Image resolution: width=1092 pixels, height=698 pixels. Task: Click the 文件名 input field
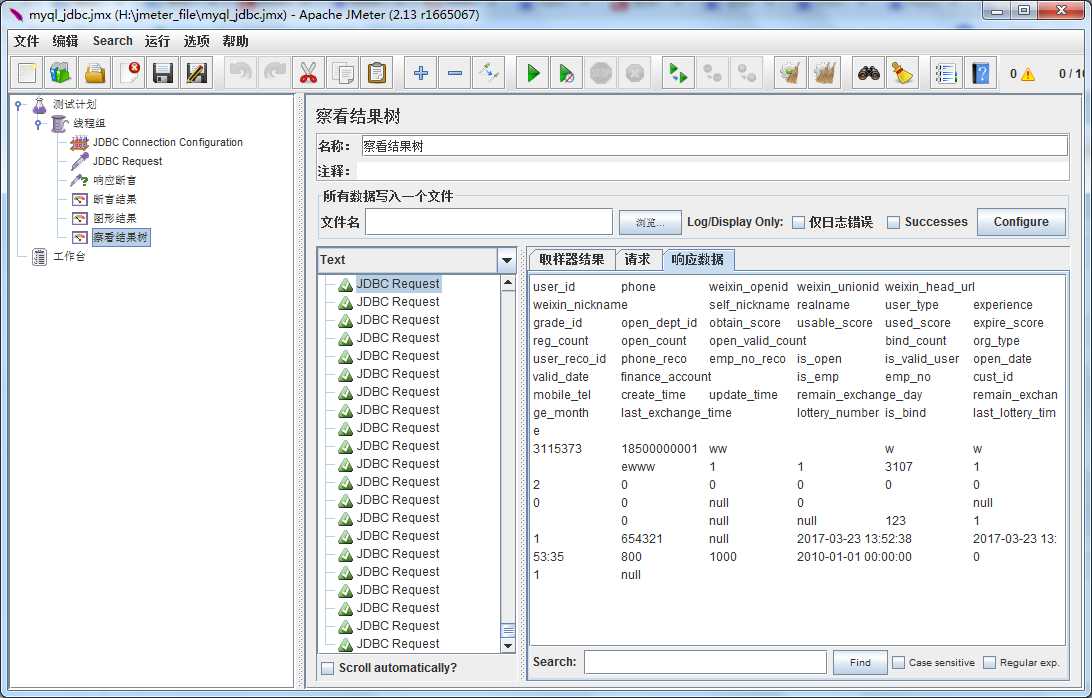click(x=489, y=222)
